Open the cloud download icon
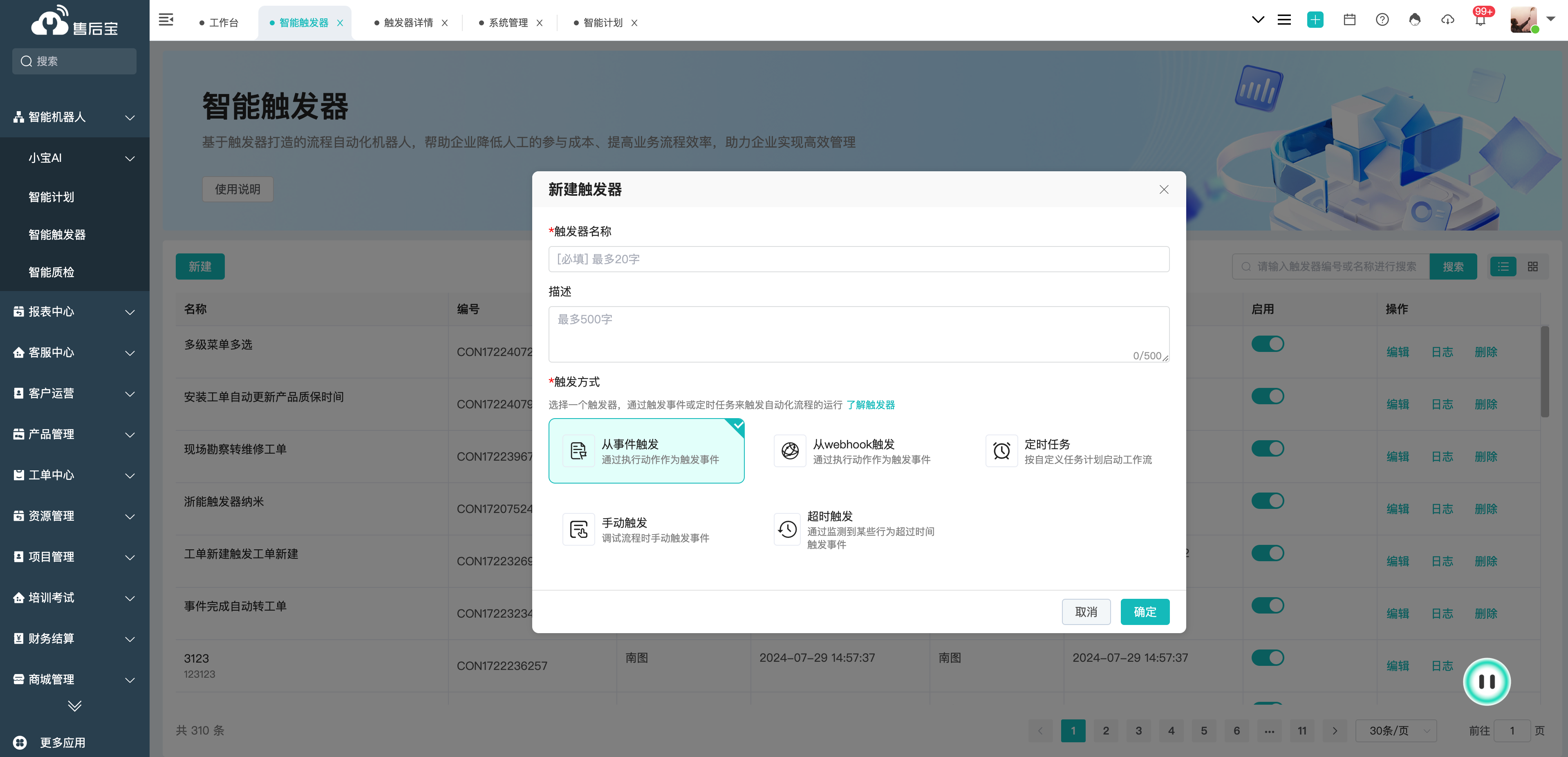The image size is (1568, 757). (x=1447, y=20)
